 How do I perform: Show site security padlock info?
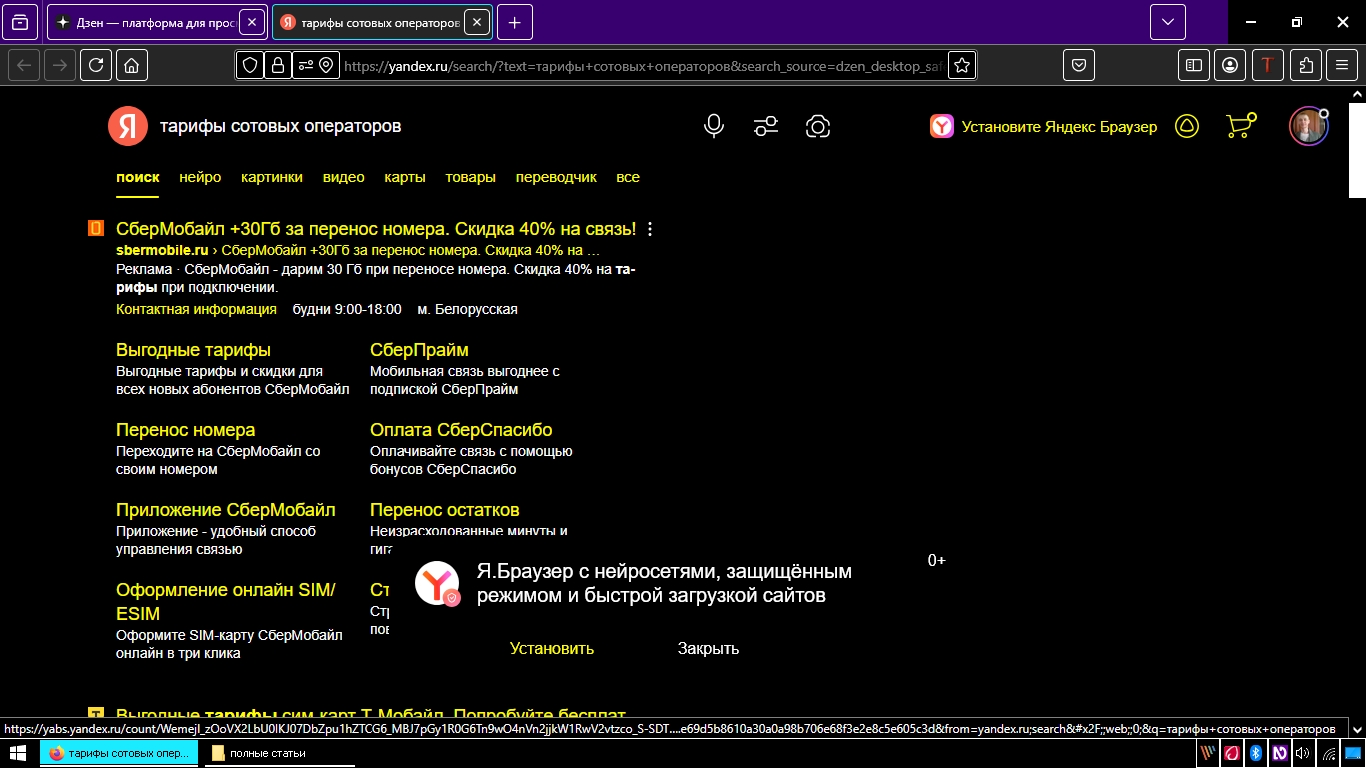pos(277,65)
